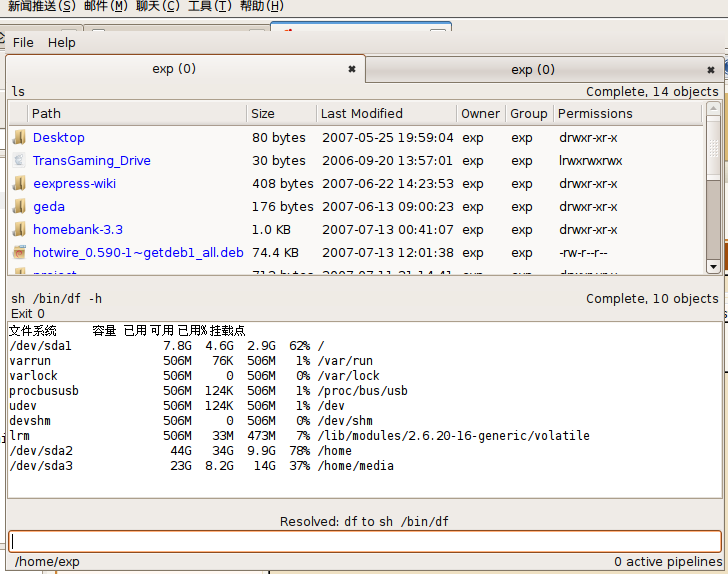Click the geda folder icon
Image resolution: width=728 pixels, height=574 pixels.
click(19, 206)
